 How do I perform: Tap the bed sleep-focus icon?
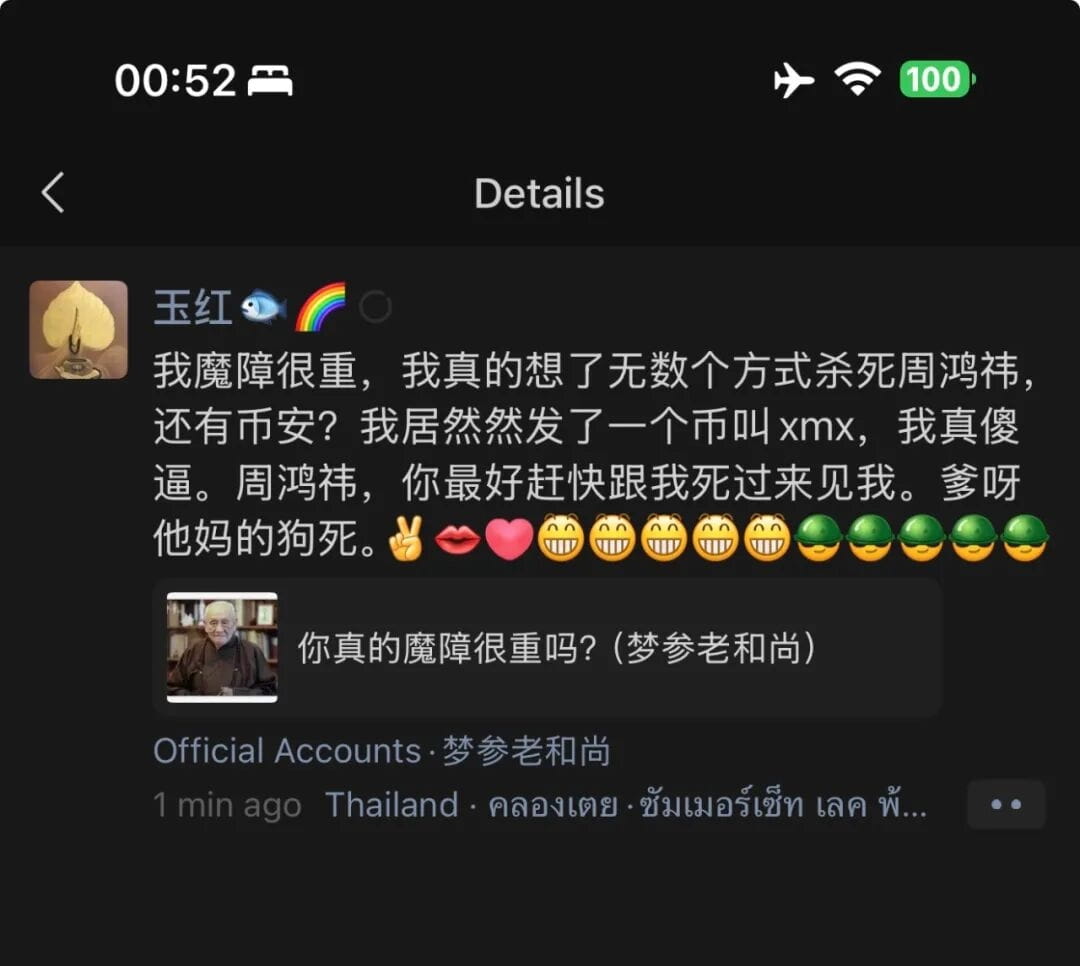(x=270, y=81)
